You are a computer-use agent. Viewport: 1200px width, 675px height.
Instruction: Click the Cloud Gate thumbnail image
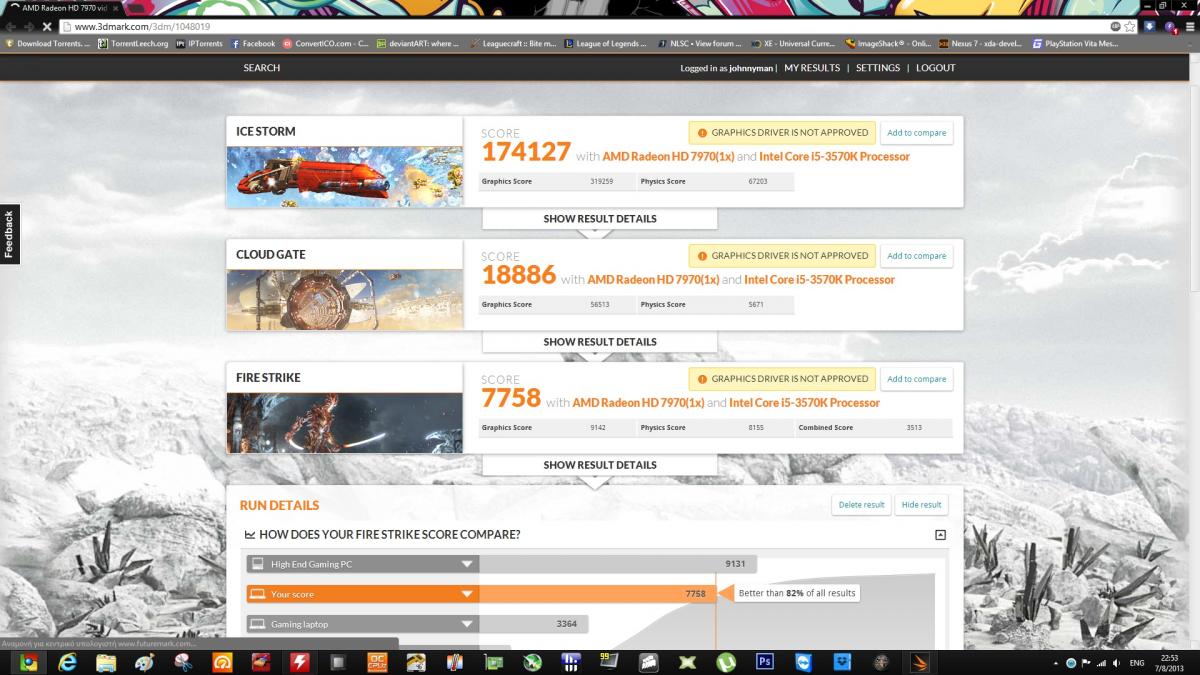point(344,300)
